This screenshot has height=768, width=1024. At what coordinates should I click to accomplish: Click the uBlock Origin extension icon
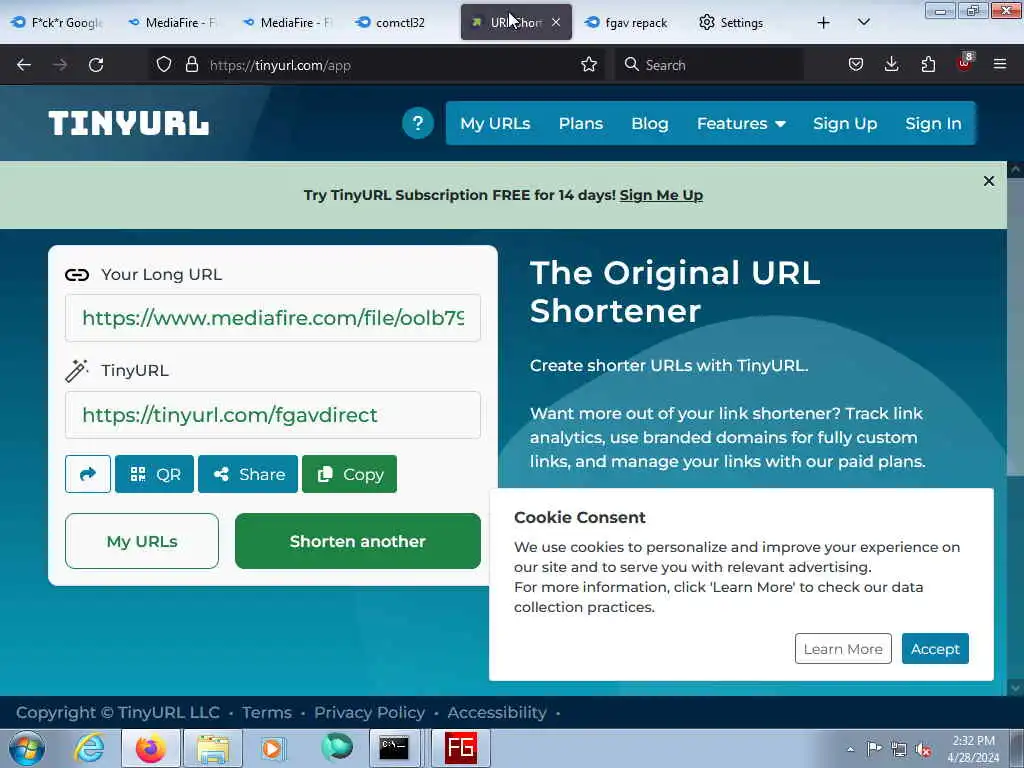(965, 63)
